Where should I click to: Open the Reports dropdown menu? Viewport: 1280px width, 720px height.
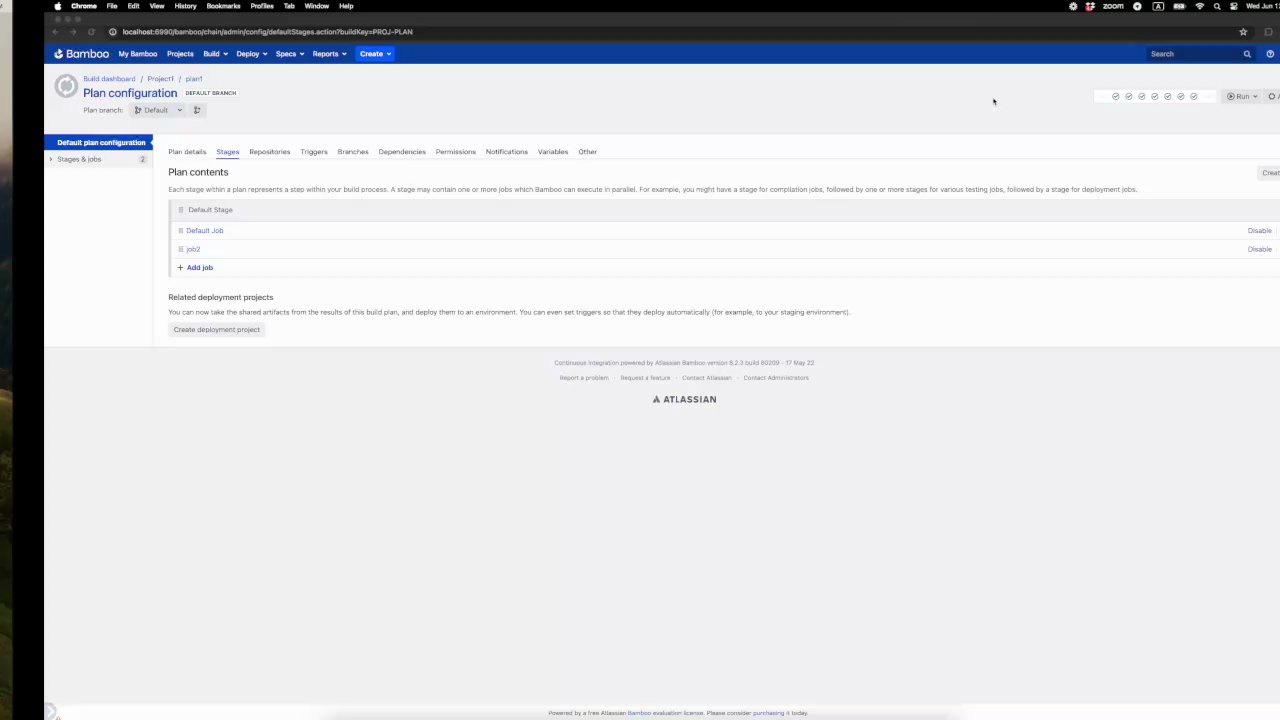tap(329, 54)
